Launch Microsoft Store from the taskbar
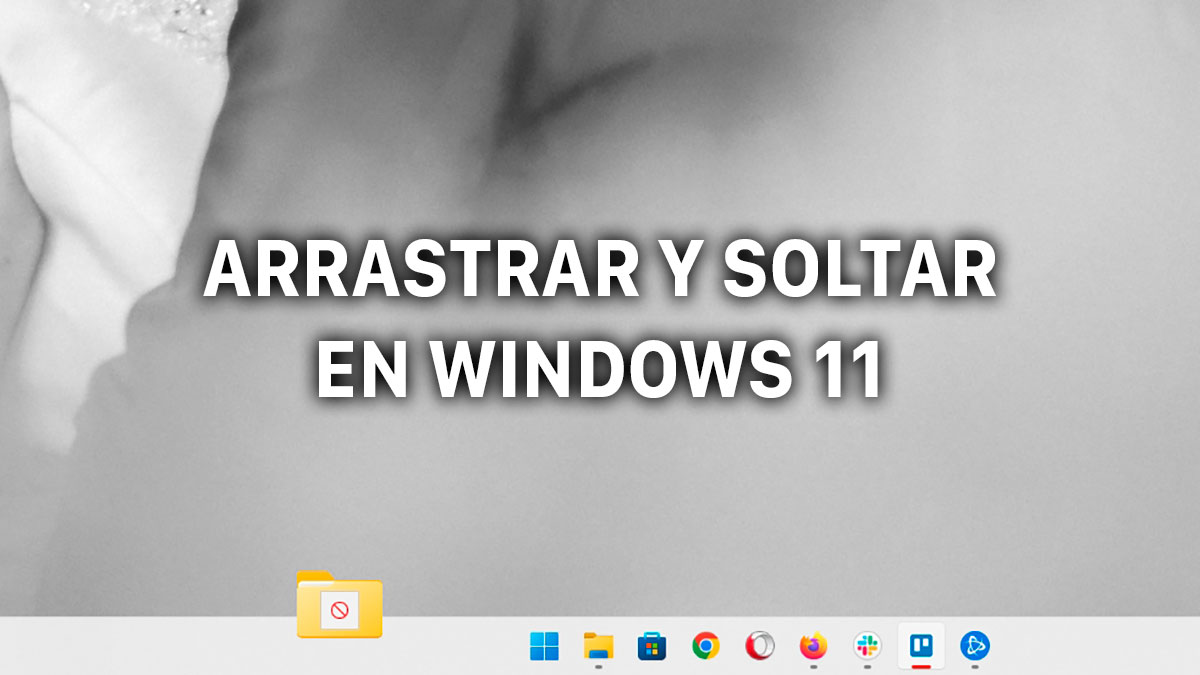 [x=652, y=647]
